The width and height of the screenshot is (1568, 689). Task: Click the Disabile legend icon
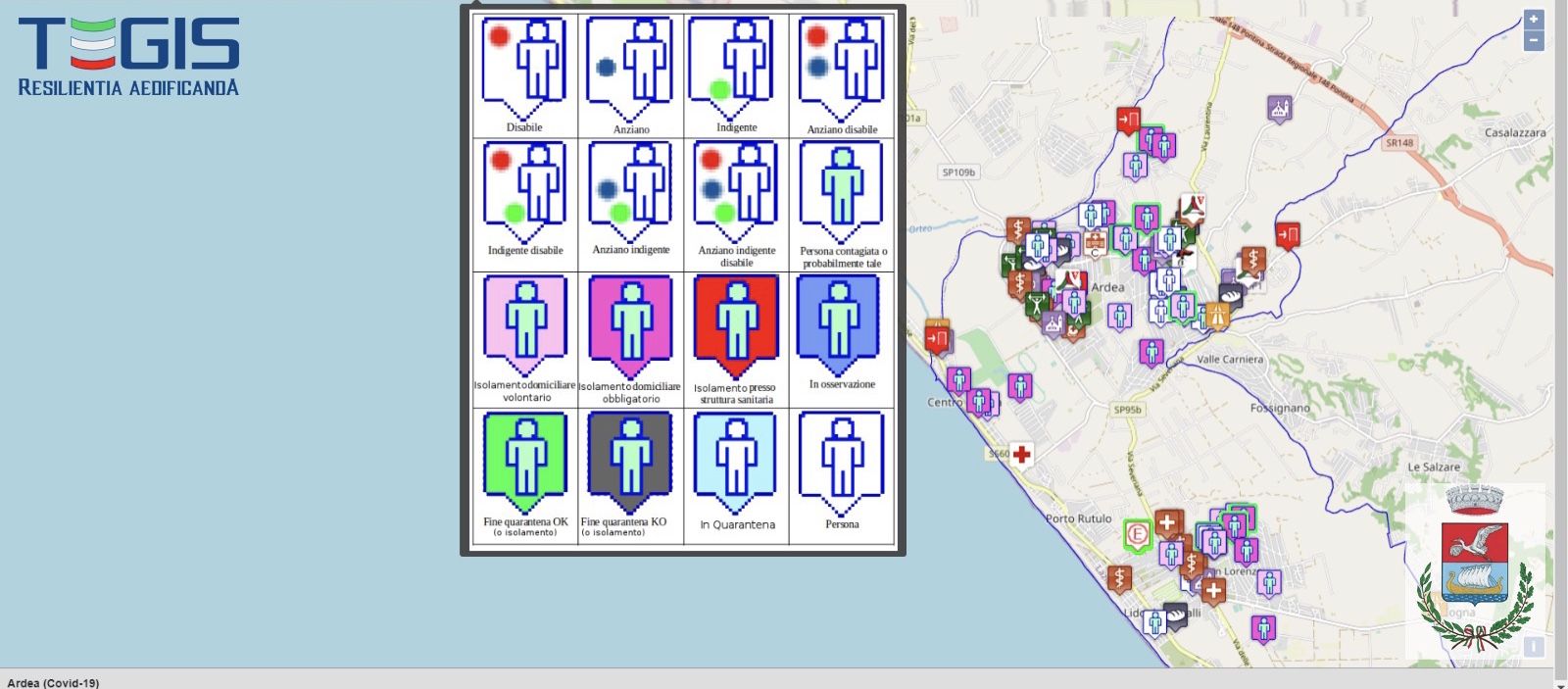pyautogui.click(x=524, y=67)
